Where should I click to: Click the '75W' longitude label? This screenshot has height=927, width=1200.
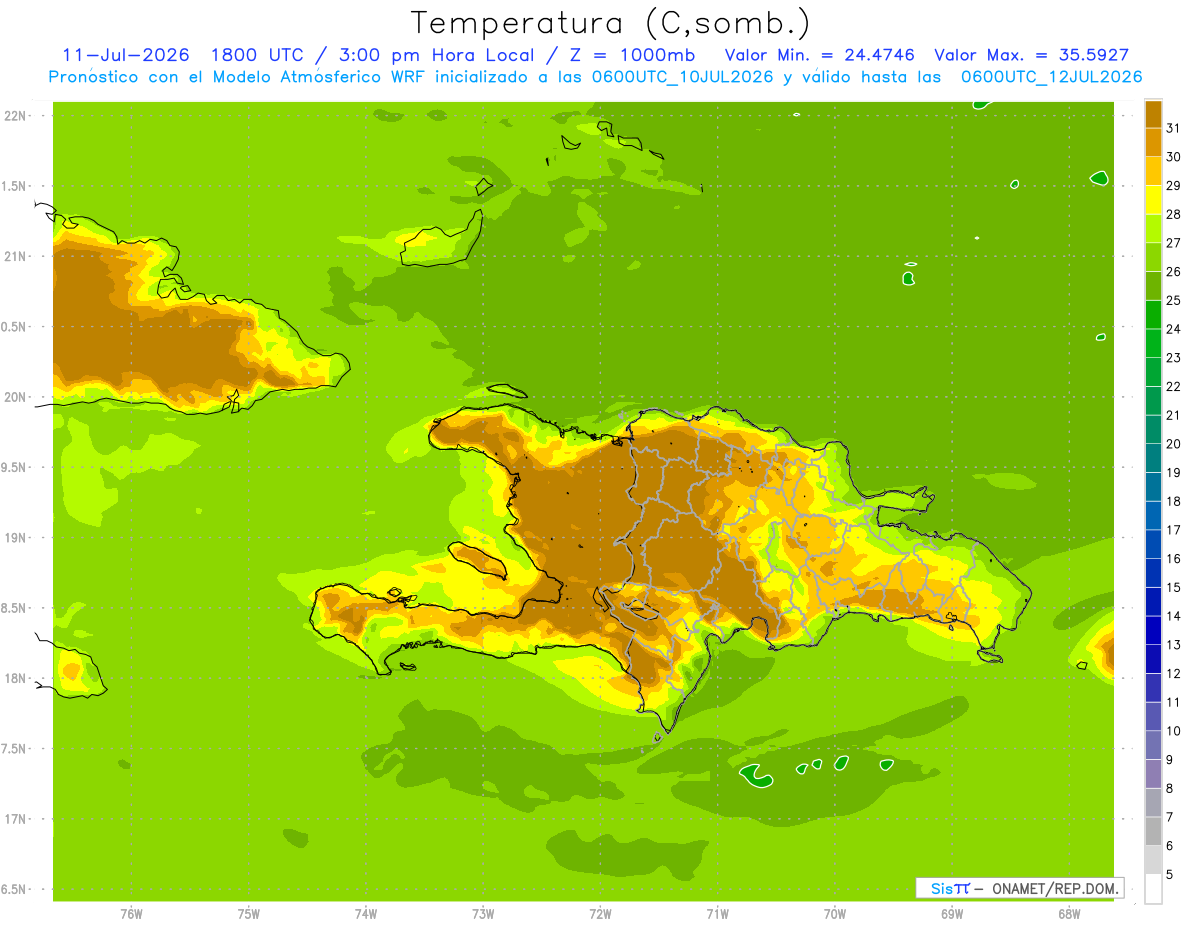click(x=249, y=913)
